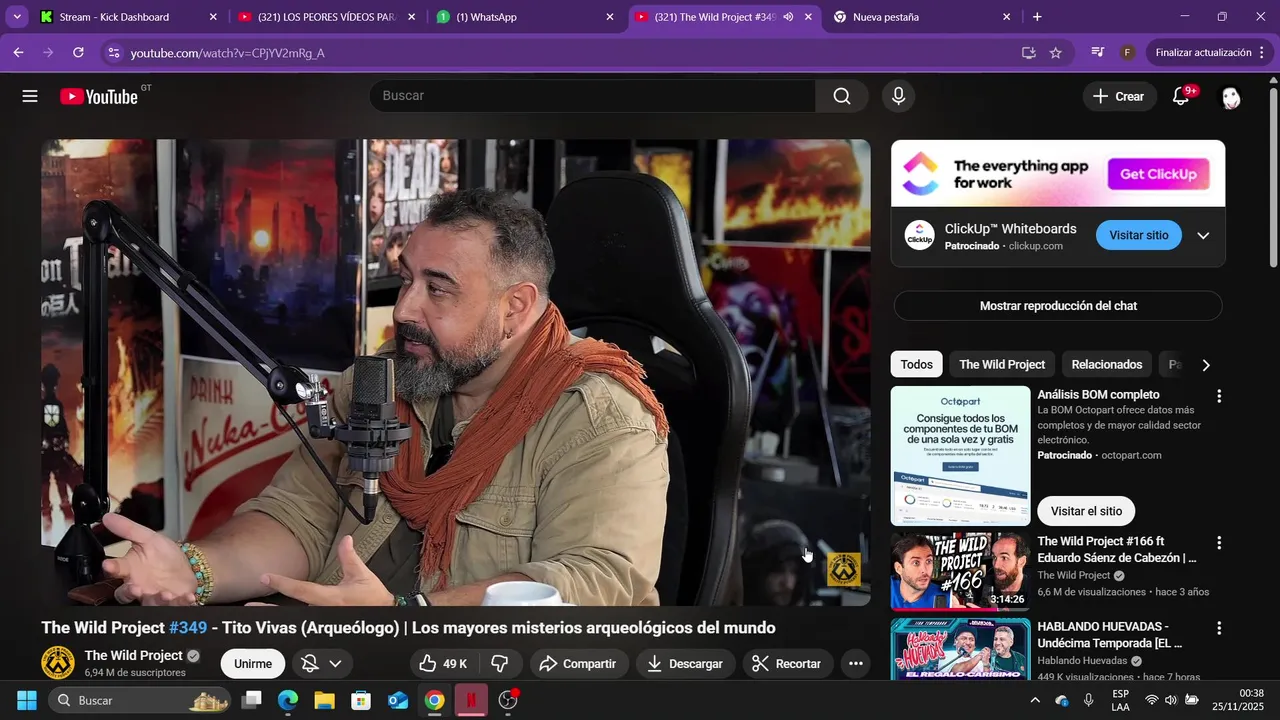This screenshot has height=720, width=1280.
Task: Click the Recortar button
Action: (x=787, y=663)
